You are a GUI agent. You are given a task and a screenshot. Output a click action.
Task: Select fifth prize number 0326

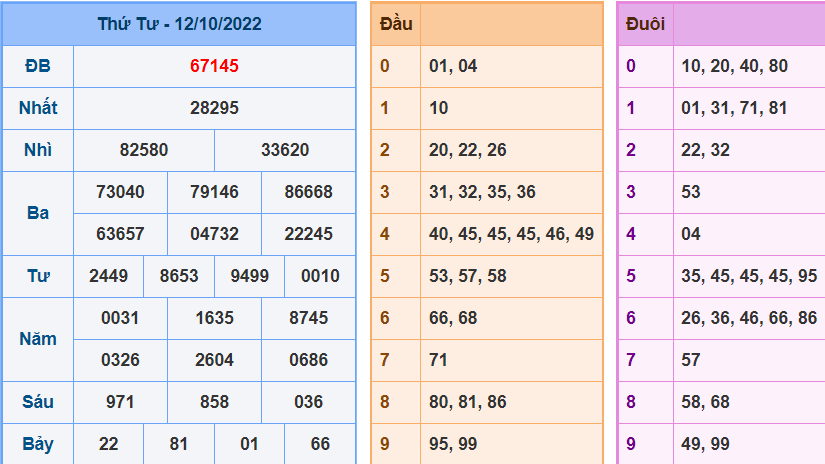point(120,360)
